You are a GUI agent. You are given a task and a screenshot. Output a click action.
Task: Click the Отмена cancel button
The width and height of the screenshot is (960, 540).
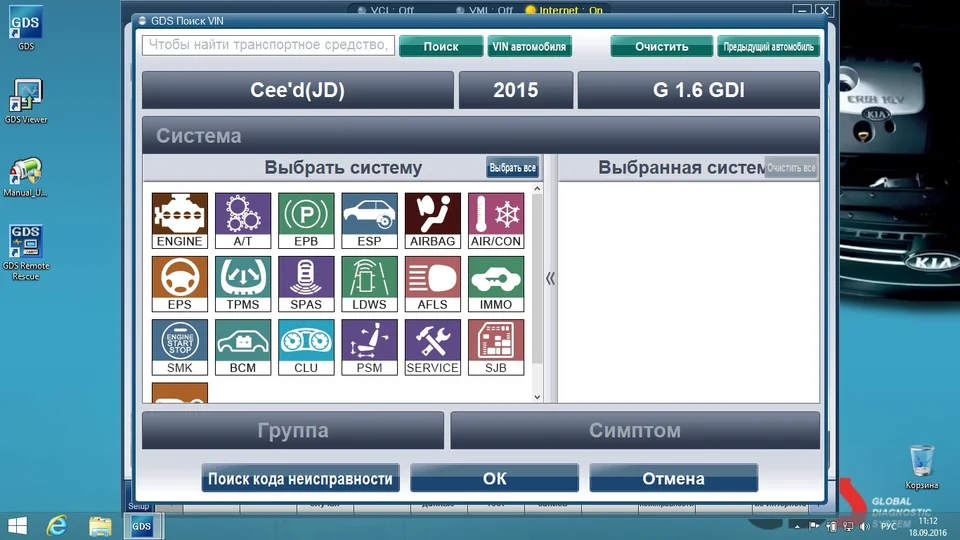pyautogui.click(x=673, y=478)
